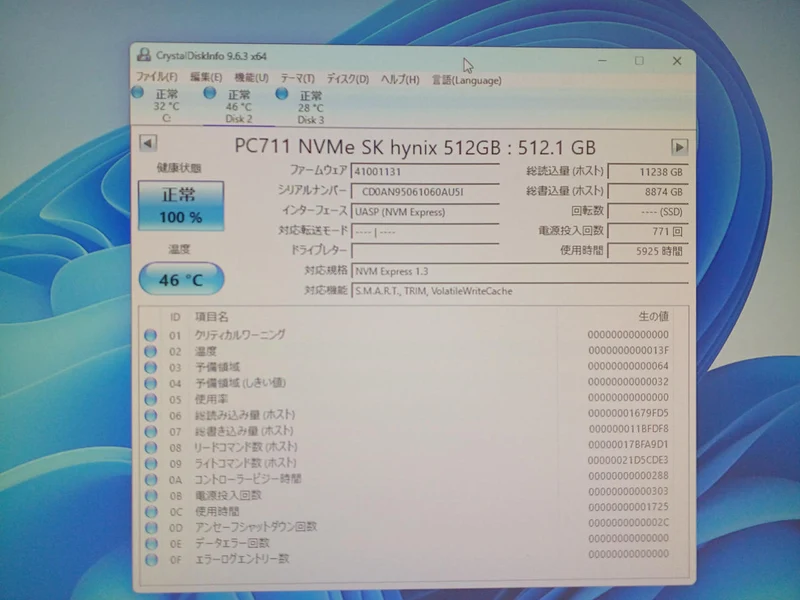Click total host reads value 11238 GB

[x=648, y=172]
